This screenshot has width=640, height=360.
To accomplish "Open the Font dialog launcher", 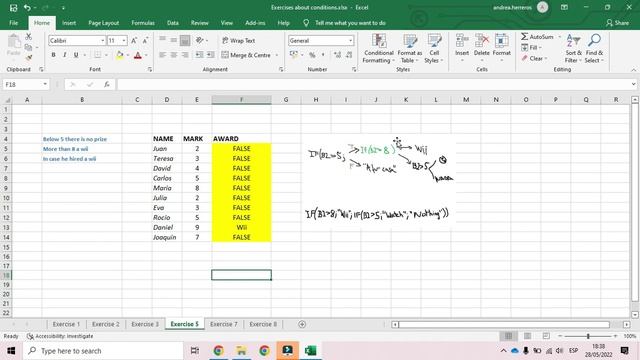I will click(x=150, y=70).
